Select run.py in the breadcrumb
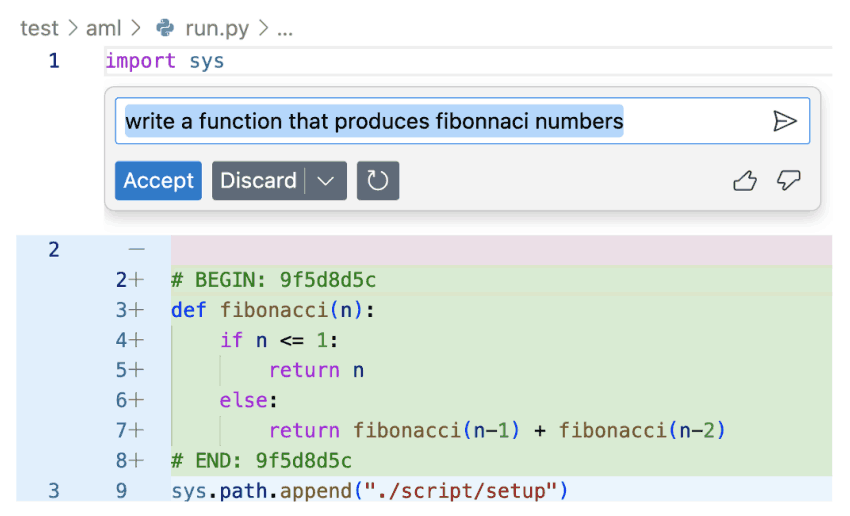Image resolution: width=850 pixels, height=516 pixels. pos(217,28)
